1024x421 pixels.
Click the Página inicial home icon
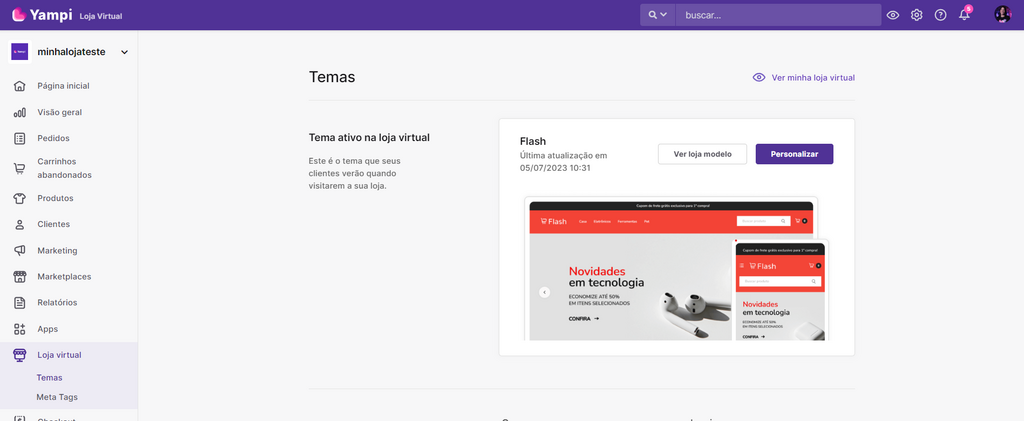click(20, 86)
